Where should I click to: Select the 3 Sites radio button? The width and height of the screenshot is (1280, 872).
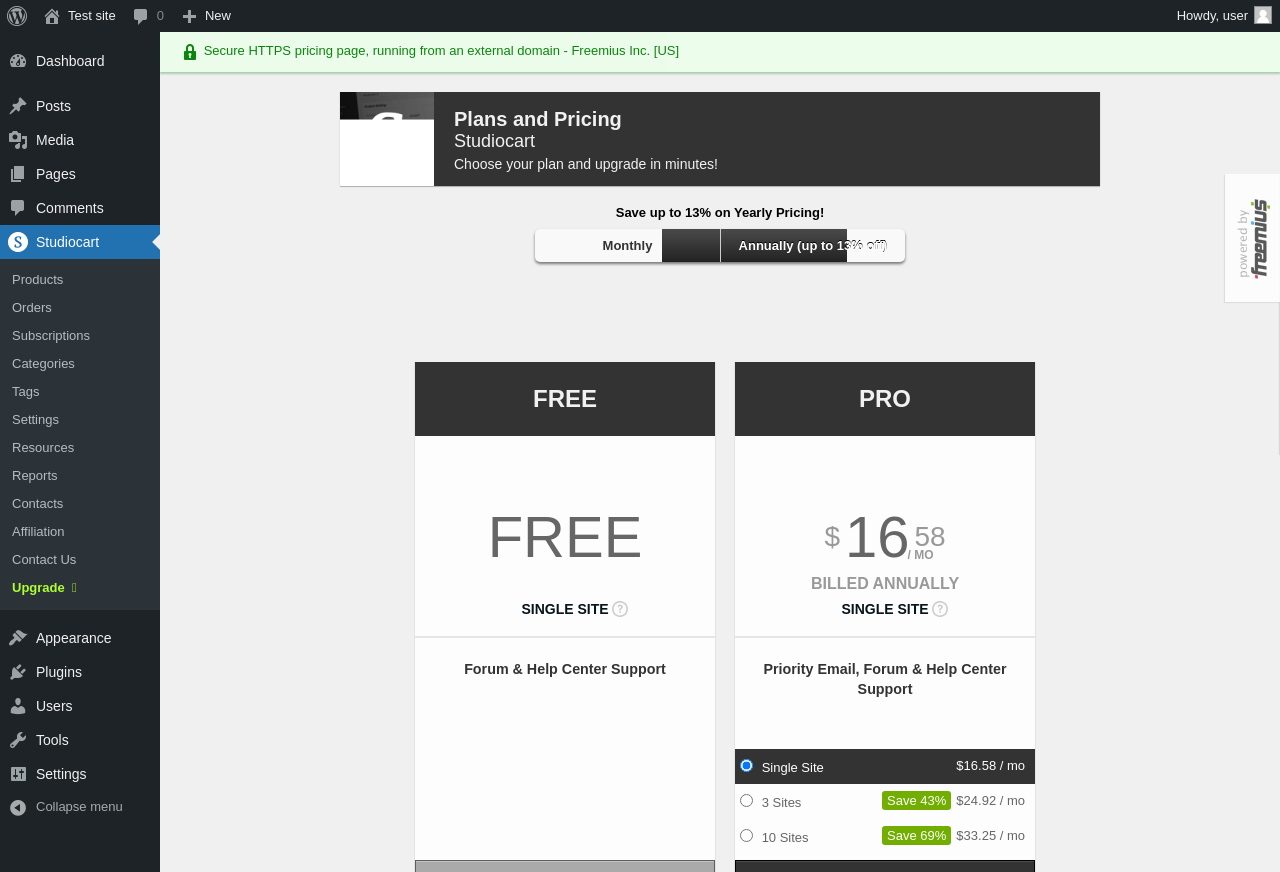pos(746,801)
